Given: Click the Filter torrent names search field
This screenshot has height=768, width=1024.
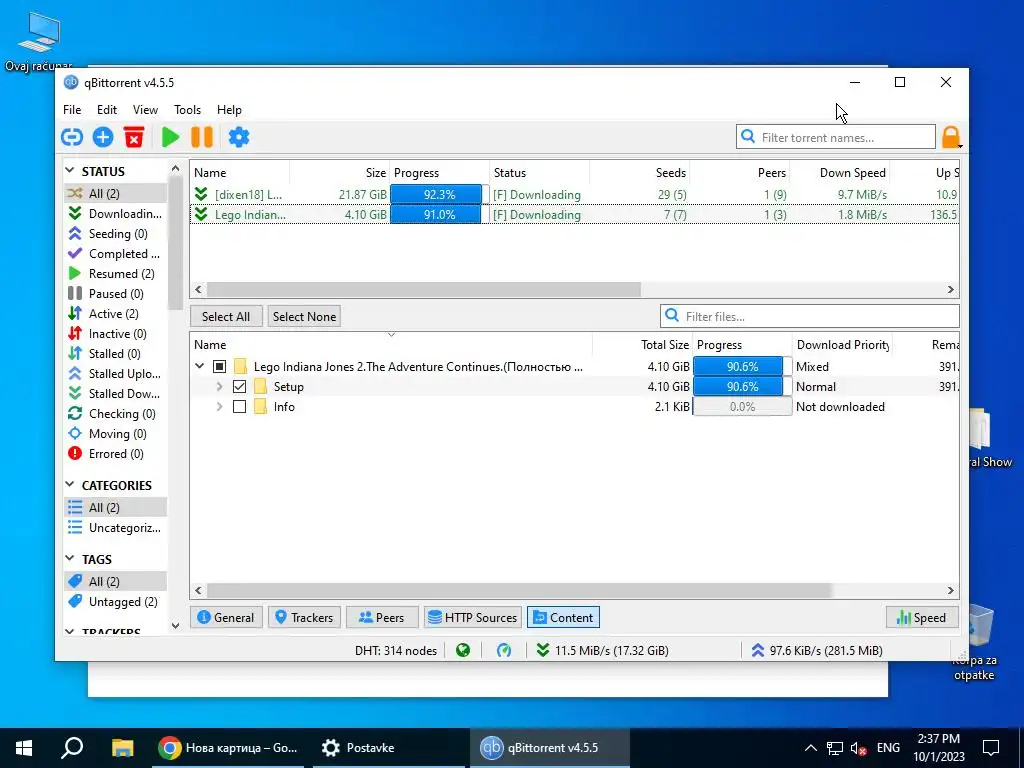Looking at the screenshot, I should (836, 137).
